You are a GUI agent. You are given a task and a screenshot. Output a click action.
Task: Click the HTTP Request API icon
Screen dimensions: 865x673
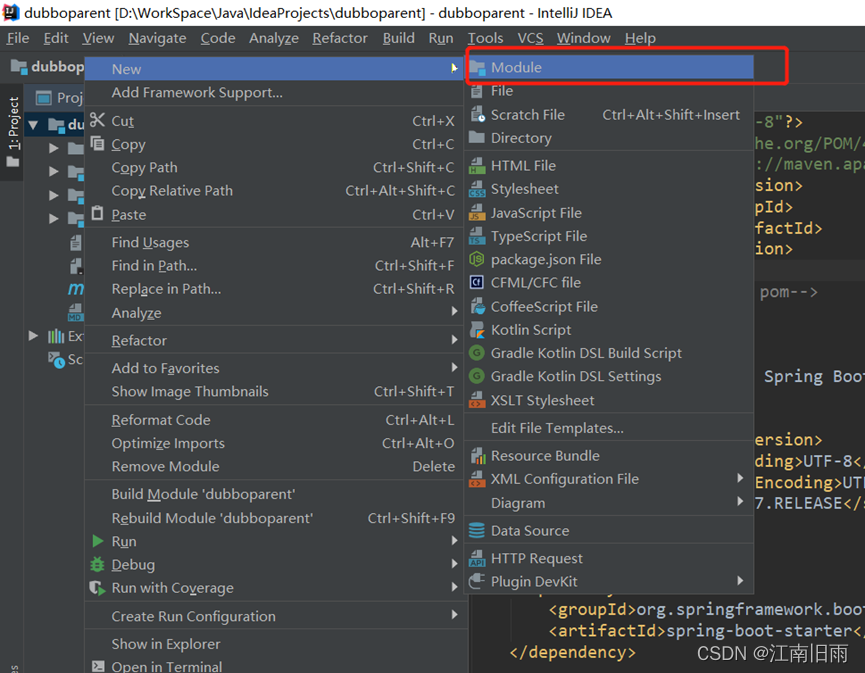pyautogui.click(x=477, y=558)
